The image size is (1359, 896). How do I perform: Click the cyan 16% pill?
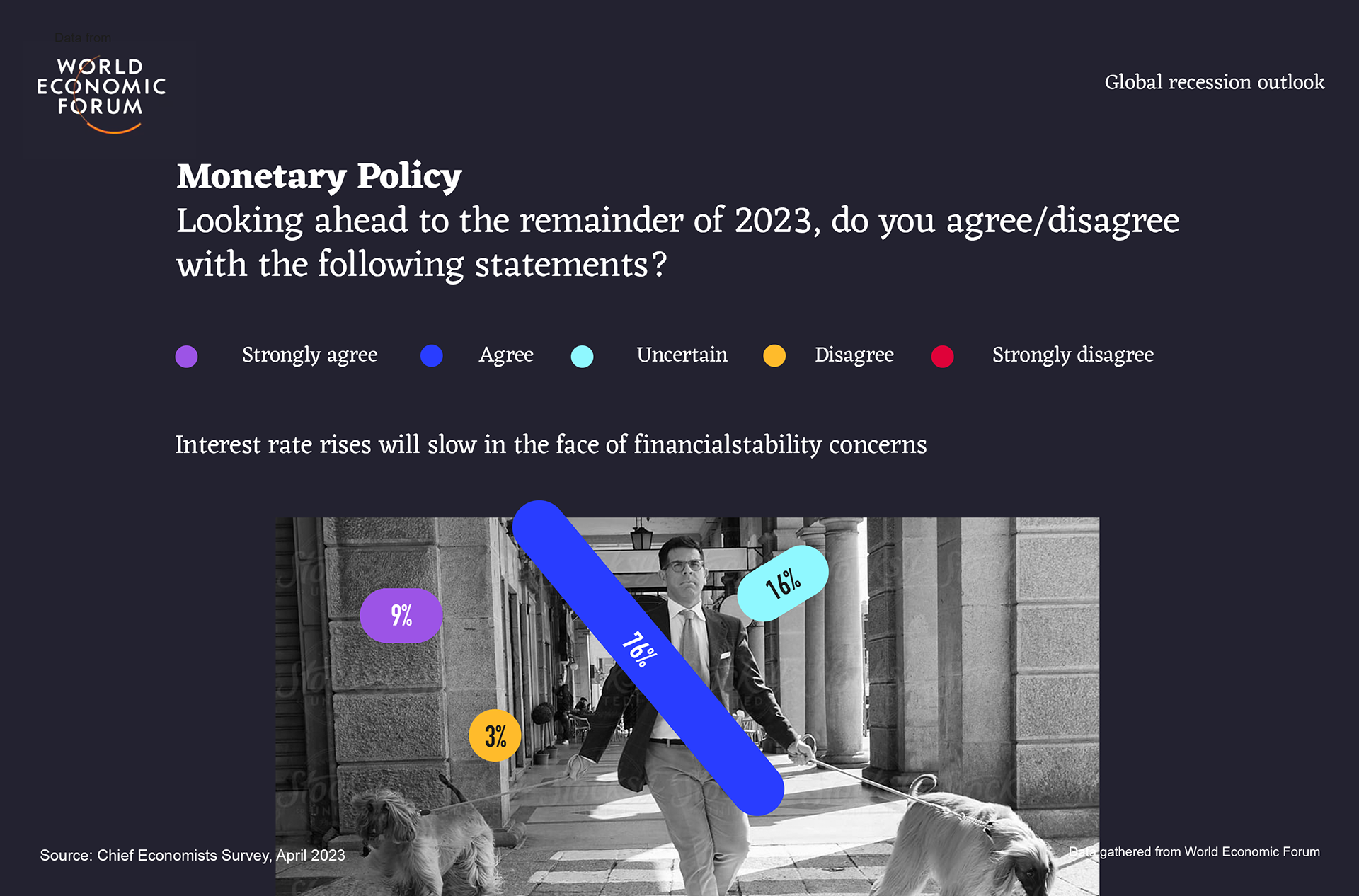[783, 583]
